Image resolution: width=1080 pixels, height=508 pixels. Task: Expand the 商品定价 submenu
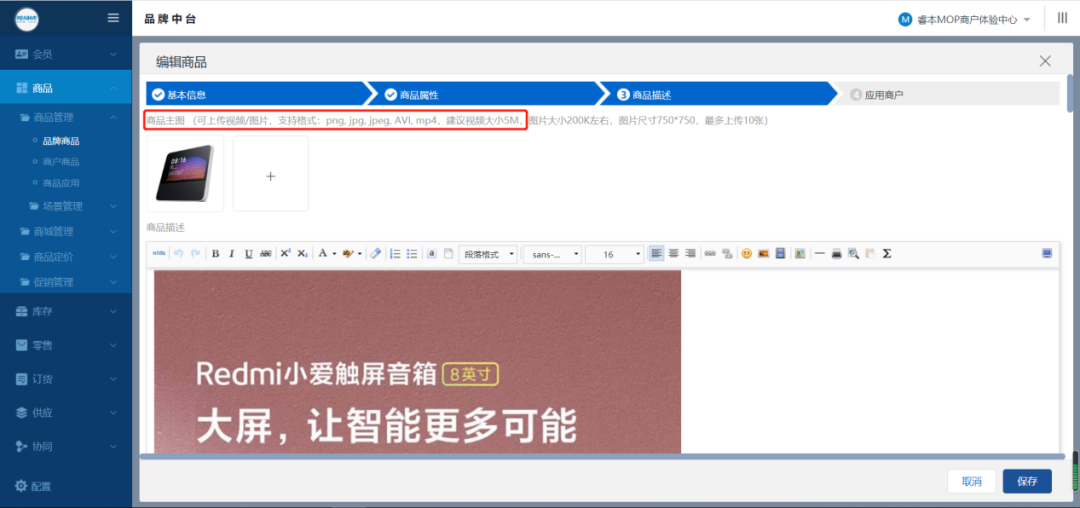click(65, 257)
